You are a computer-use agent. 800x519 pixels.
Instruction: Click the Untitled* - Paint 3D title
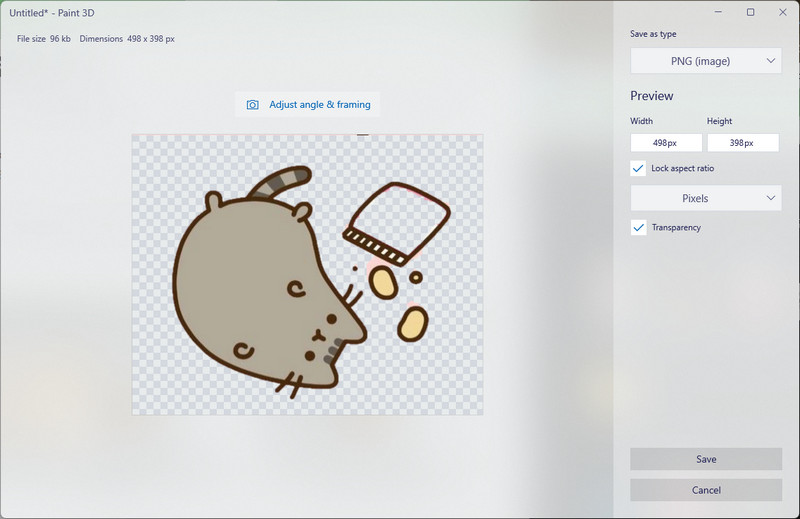52,13
